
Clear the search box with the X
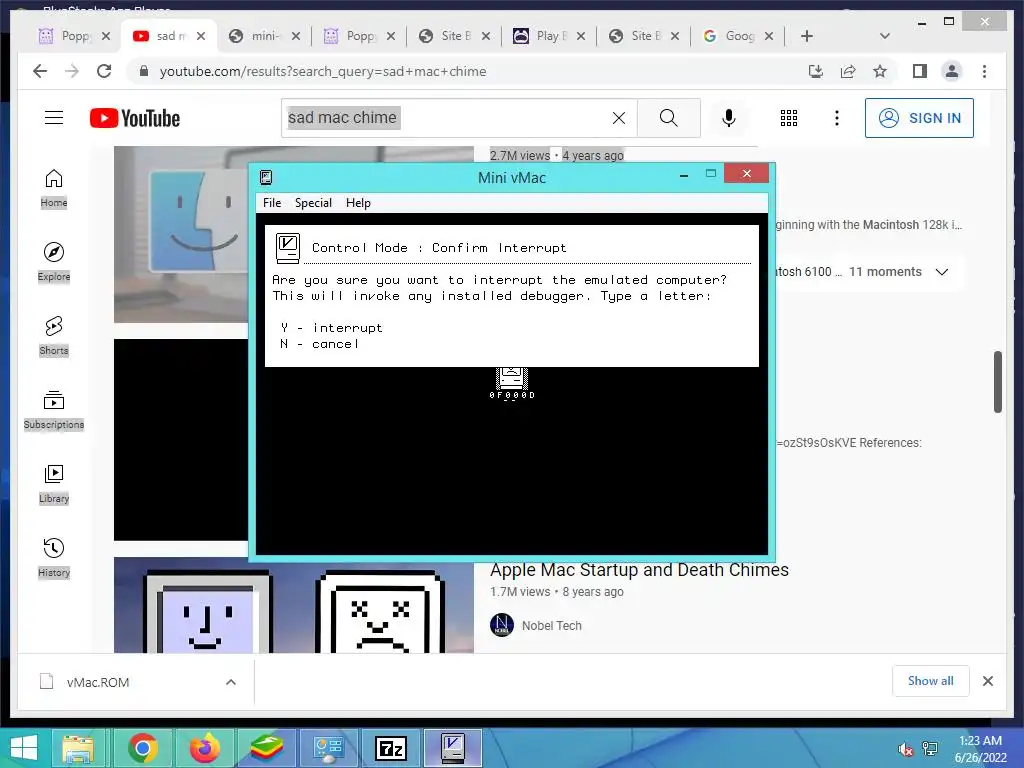click(618, 118)
